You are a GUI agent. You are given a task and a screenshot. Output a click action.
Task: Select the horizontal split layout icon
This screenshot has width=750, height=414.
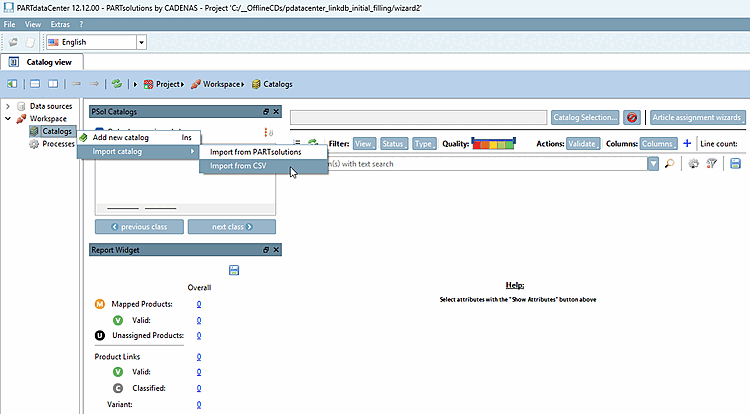click(35, 84)
